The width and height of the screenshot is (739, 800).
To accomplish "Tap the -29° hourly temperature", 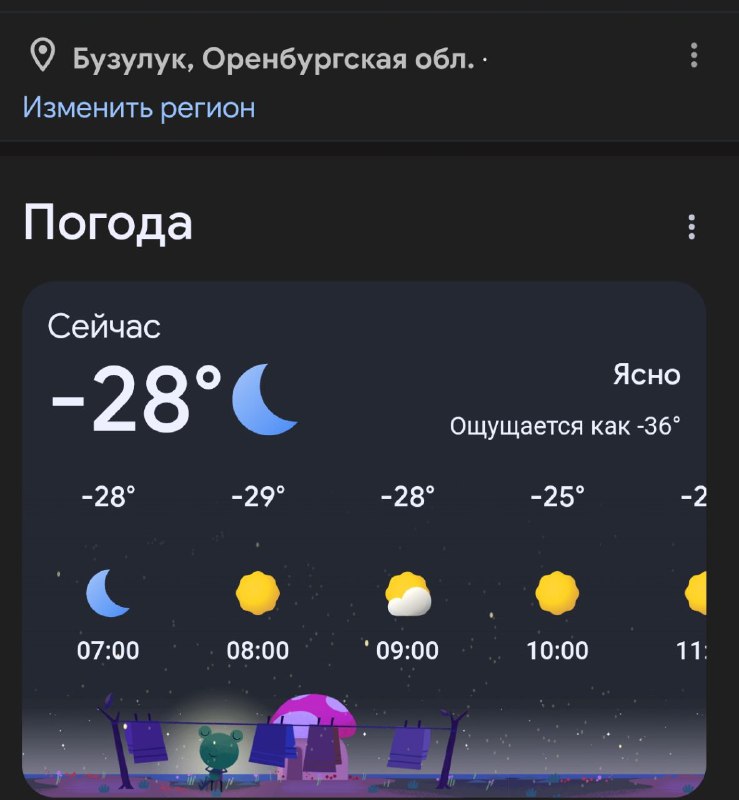I will tap(257, 496).
